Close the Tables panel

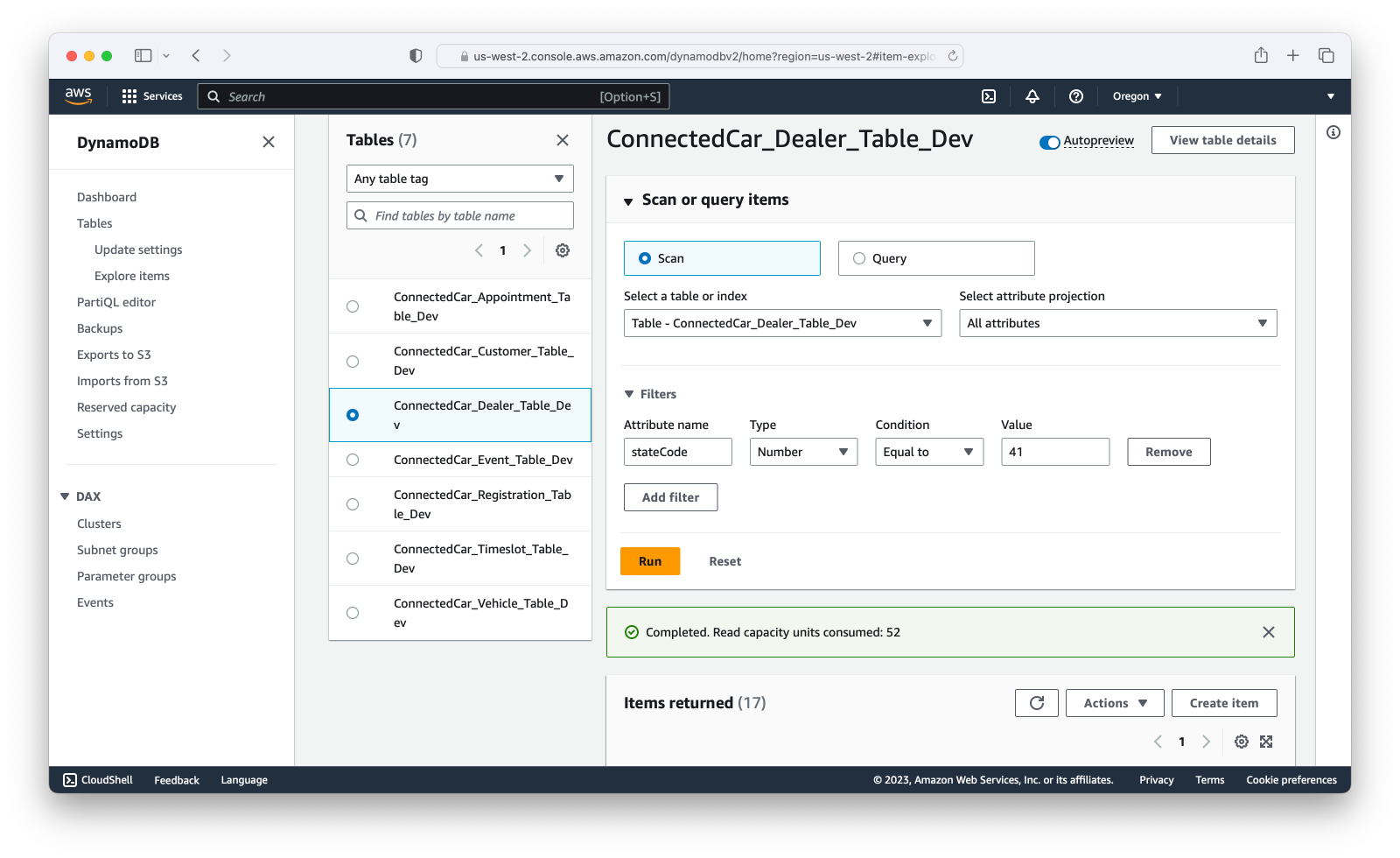click(563, 140)
